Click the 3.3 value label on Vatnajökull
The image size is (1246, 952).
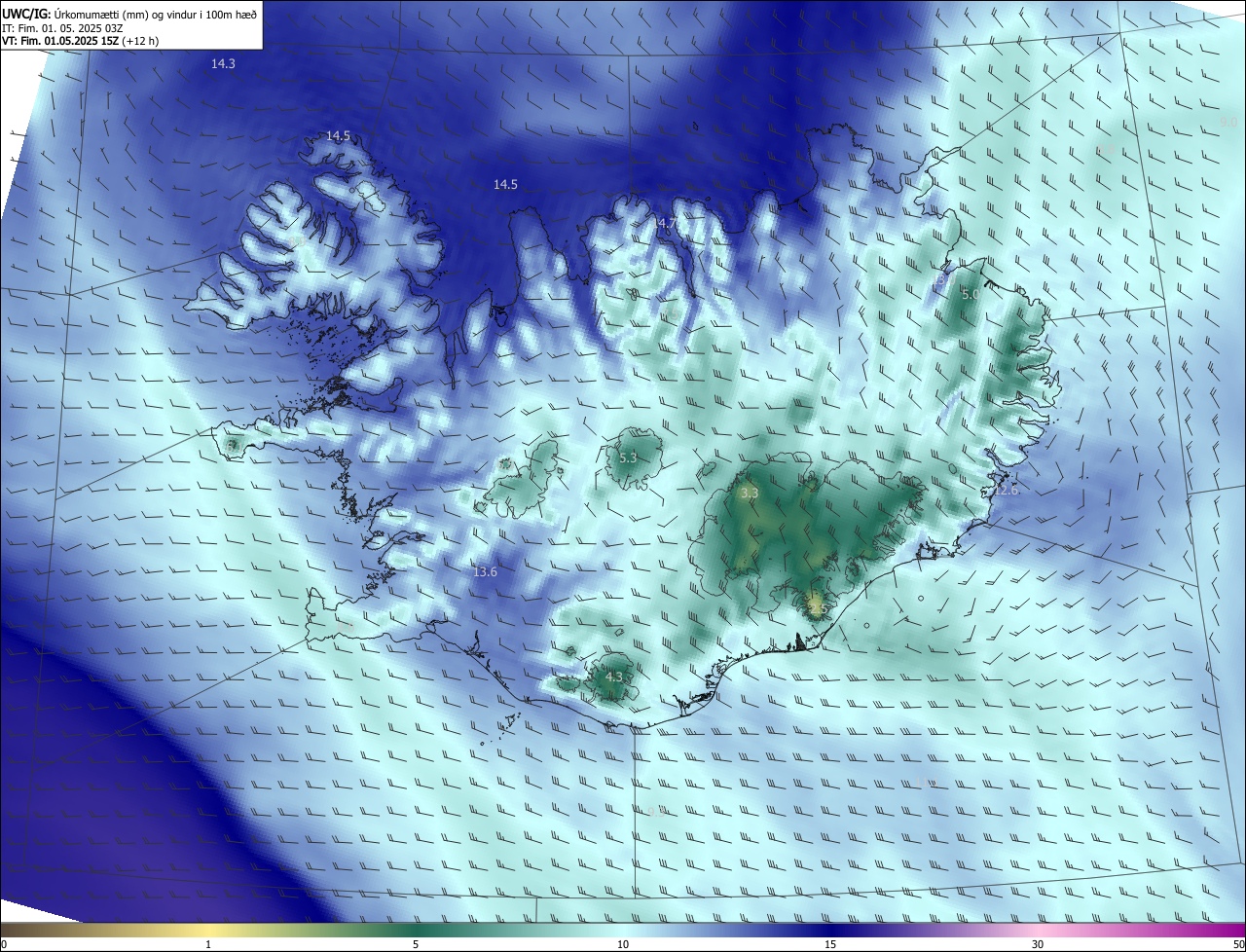[750, 494]
